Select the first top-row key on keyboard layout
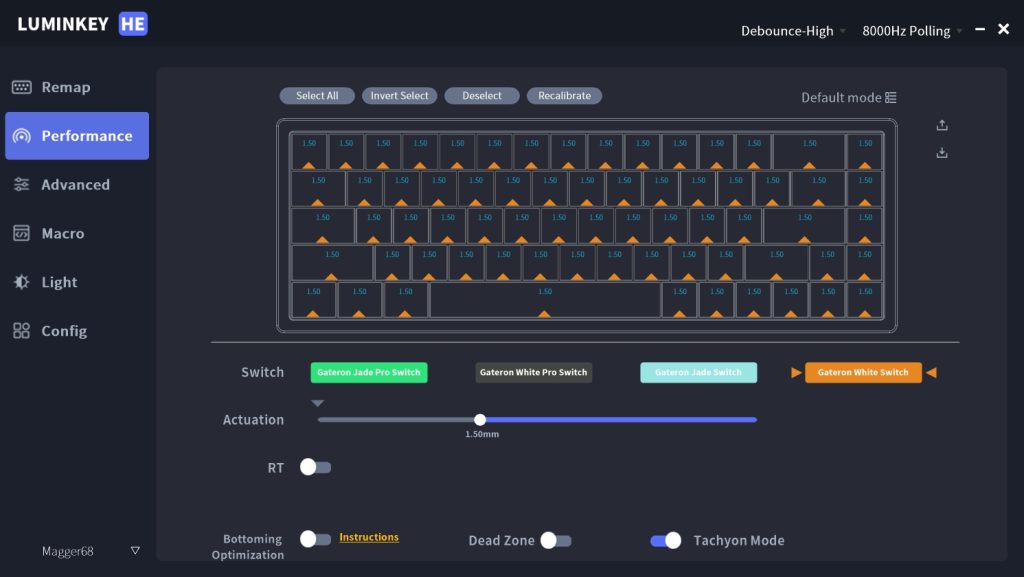The height and width of the screenshot is (577, 1024). tap(309, 151)
